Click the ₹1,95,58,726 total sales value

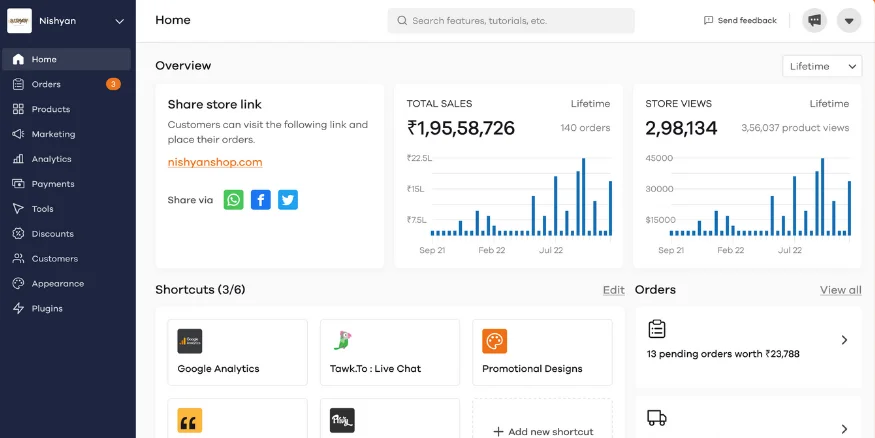pos(461,128)
